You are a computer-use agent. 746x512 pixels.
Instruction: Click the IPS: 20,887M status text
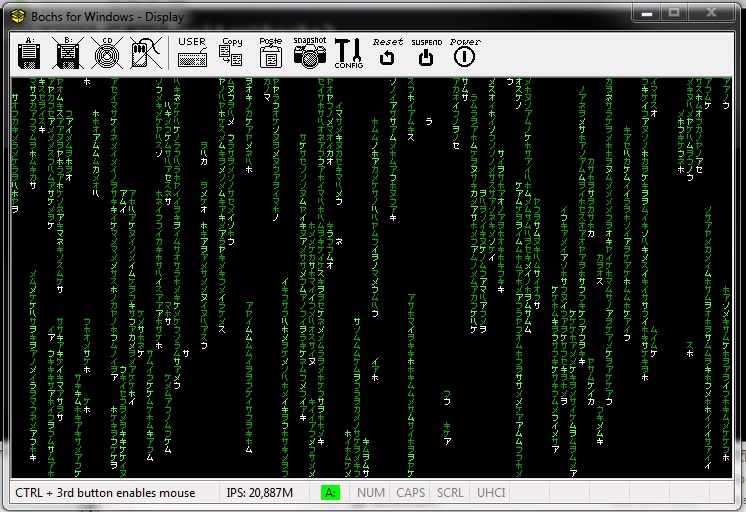[x=260, y=492]
